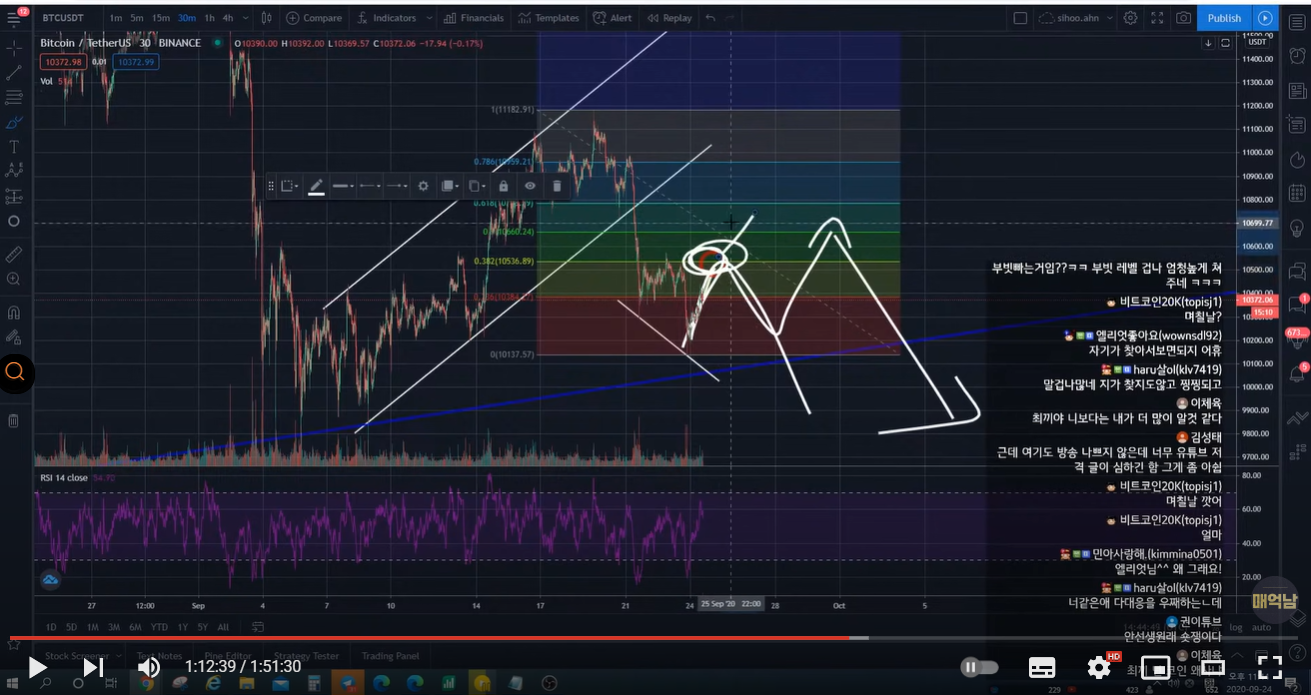Image resolution: width=1311 pixels, height=695 pixels.
Task: Click the BTCUSDT symbol search field
Action: pyautogui.click(x=64, y=18)
